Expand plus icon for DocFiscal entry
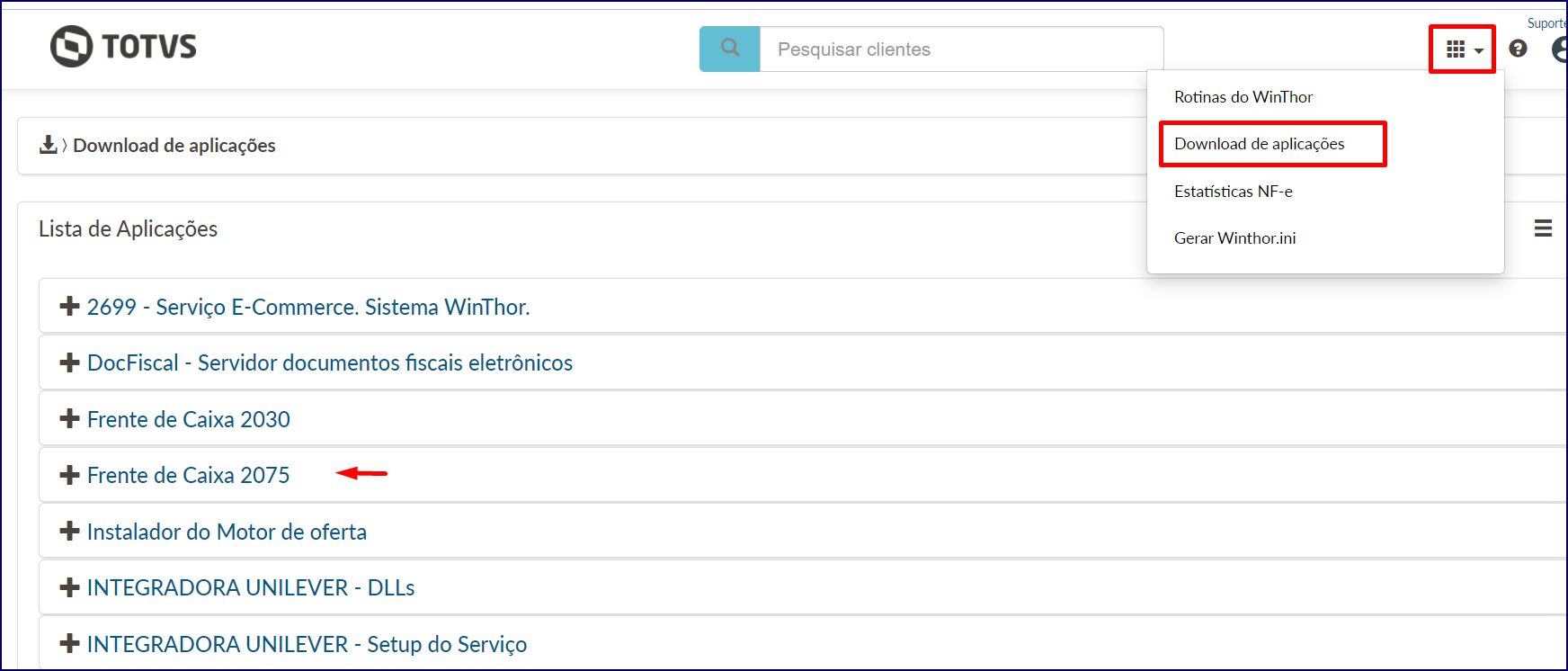This screenshot has width=1568, height=671. pos(69,362)
